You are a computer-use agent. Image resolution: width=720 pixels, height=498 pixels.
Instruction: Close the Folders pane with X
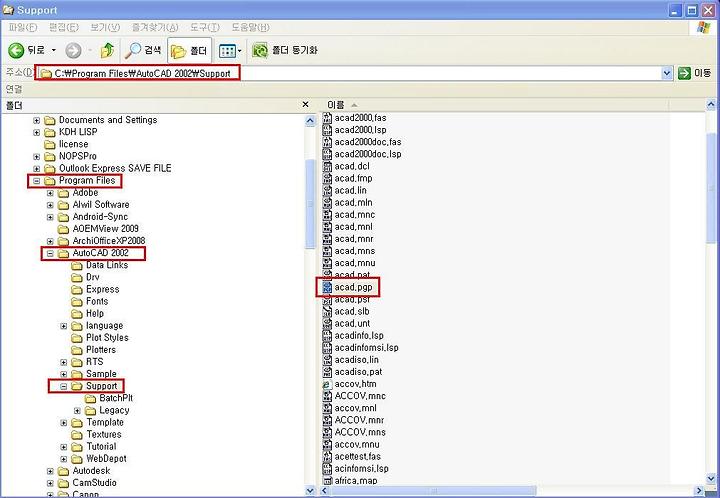(x=306, y=105)
